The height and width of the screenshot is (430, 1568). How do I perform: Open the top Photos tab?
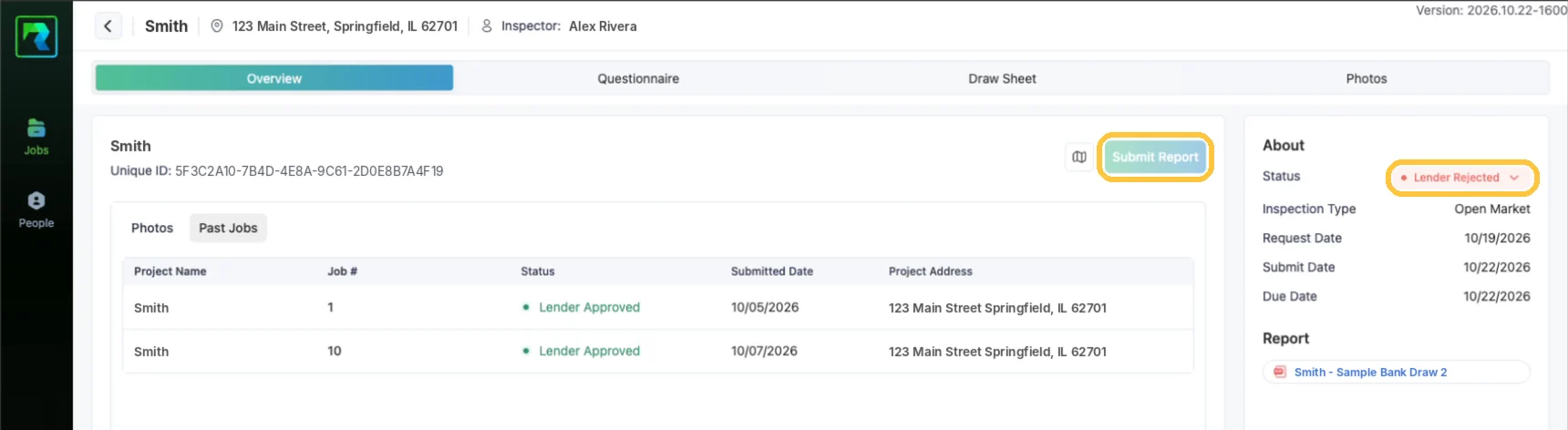point(1367,78)
